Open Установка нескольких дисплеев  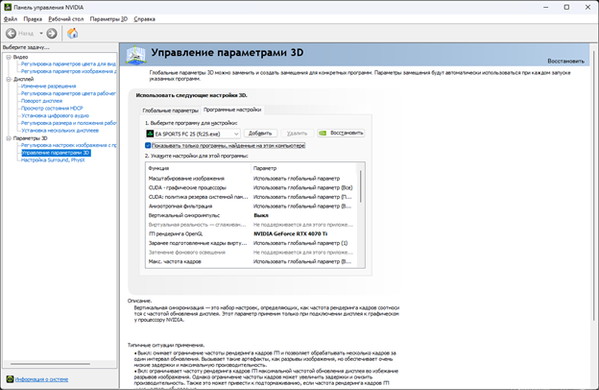(60, 131)
